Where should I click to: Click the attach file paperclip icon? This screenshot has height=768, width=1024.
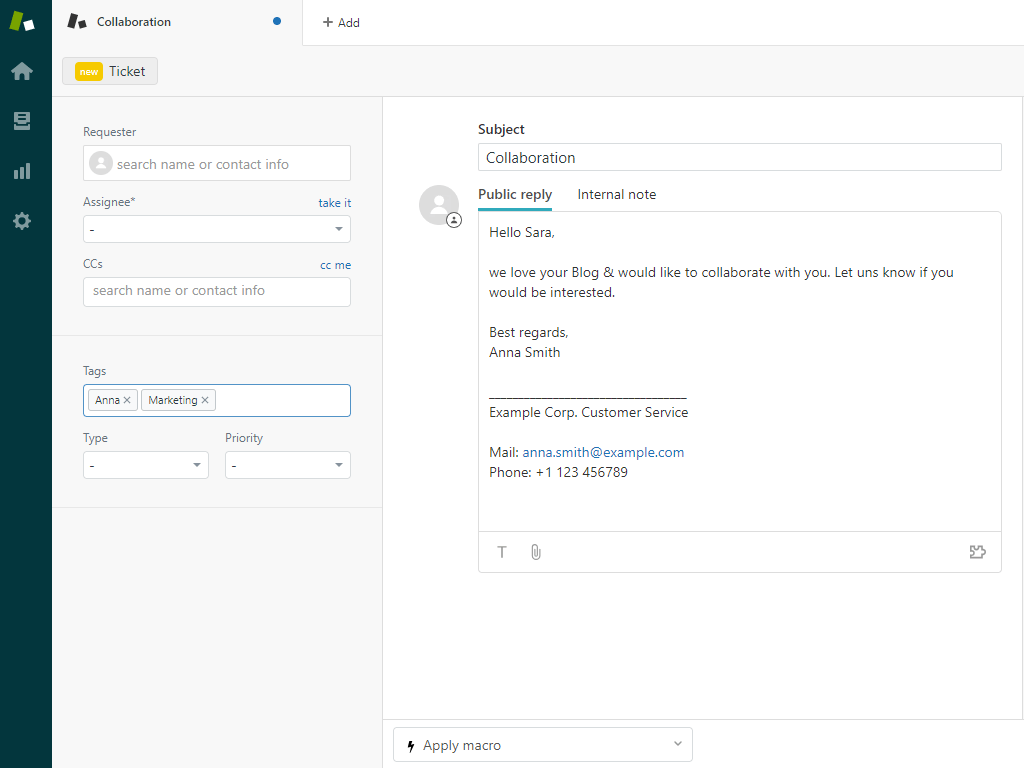coord(536,552)
